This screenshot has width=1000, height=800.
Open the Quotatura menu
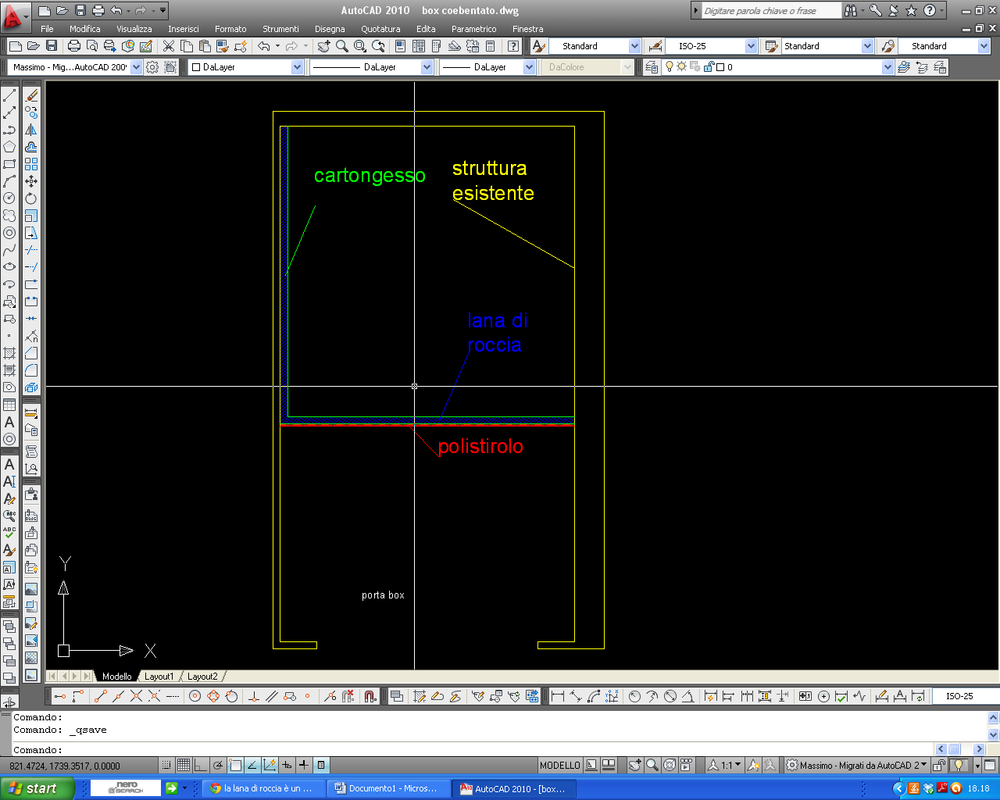pos(381,29)
